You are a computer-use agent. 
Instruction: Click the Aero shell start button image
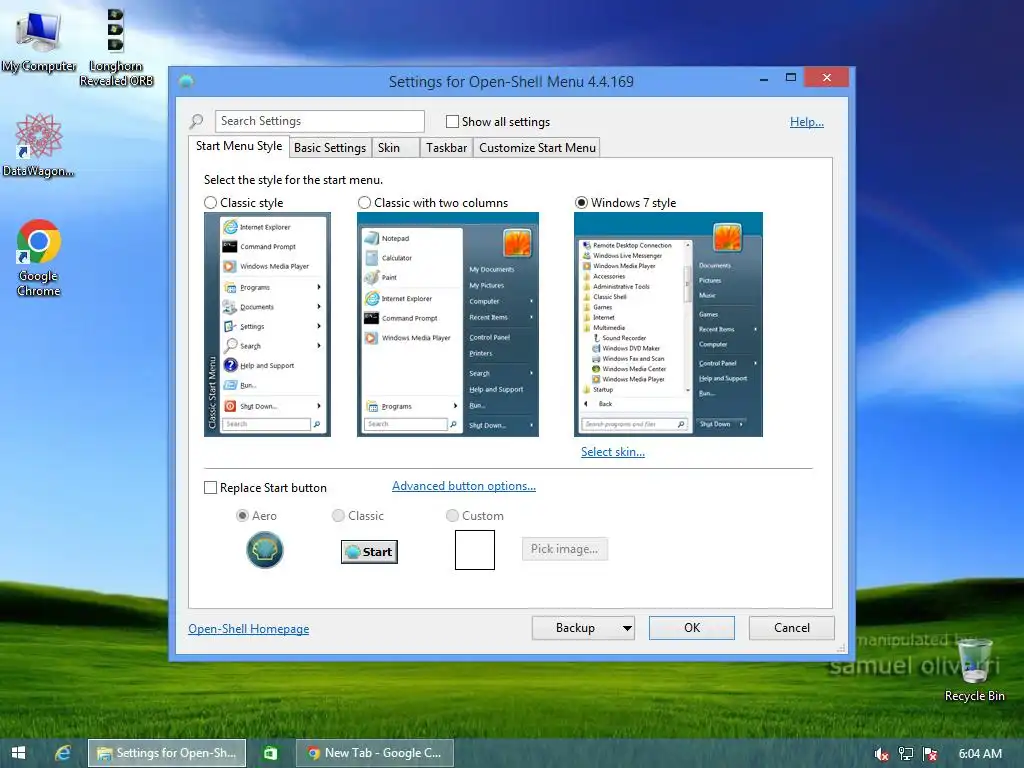[264, 550]
